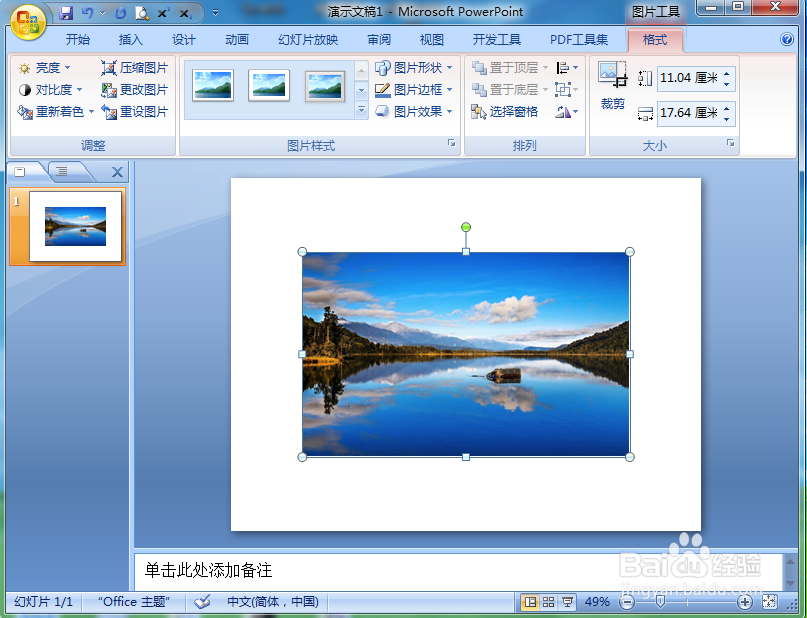Screen dimensions: 807x618
Task: Expand the full picture styles gallery
Action: [361, 110]
